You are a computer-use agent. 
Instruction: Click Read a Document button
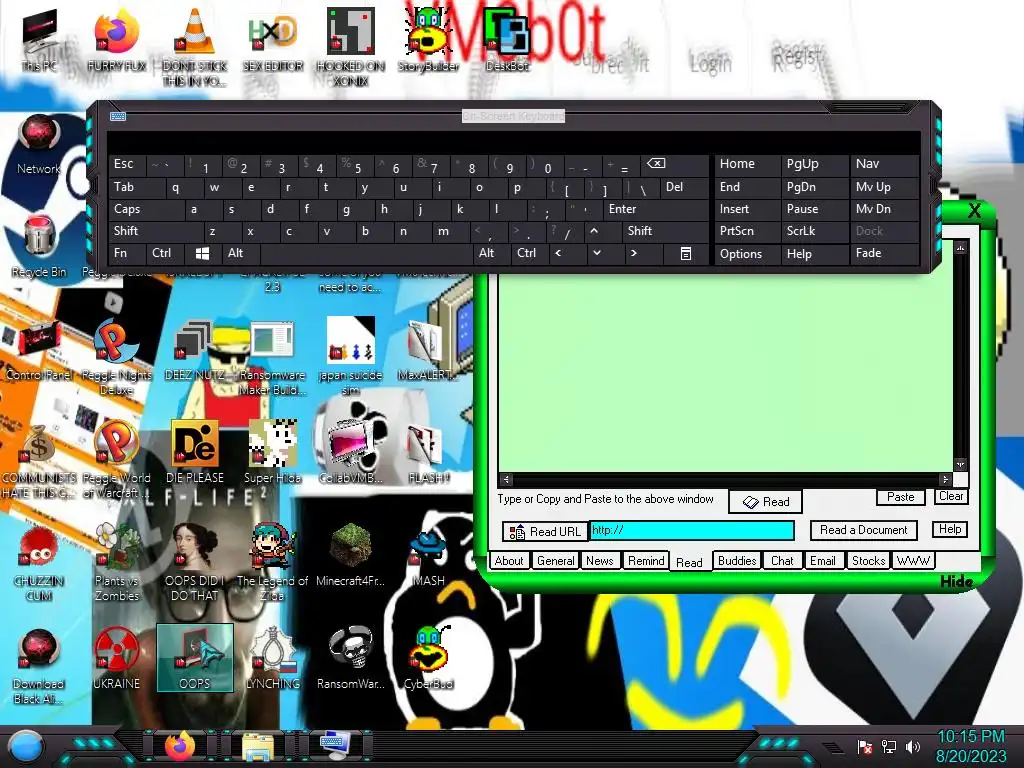click(x=863, y=530)
